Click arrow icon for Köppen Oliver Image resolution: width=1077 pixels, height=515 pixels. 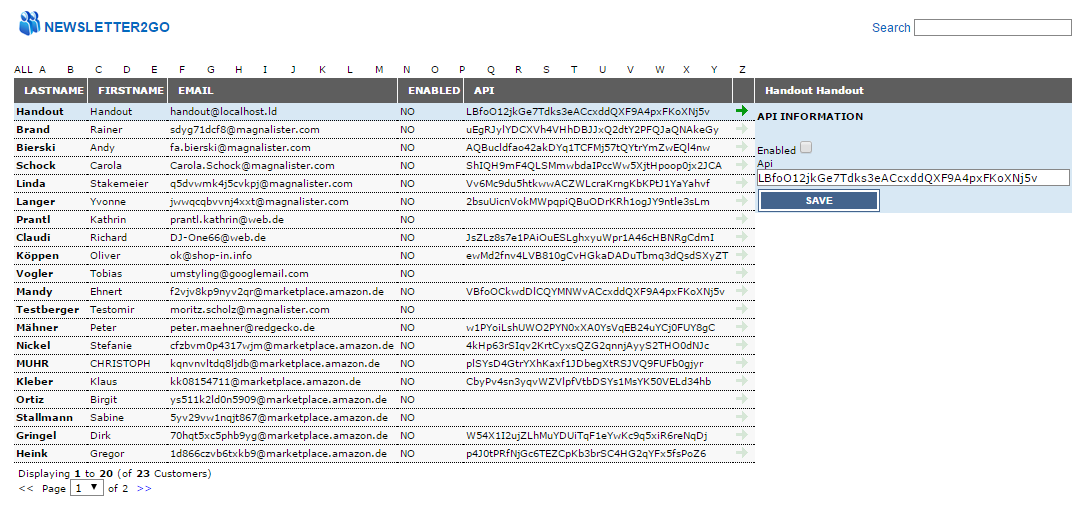click(741, 255)
